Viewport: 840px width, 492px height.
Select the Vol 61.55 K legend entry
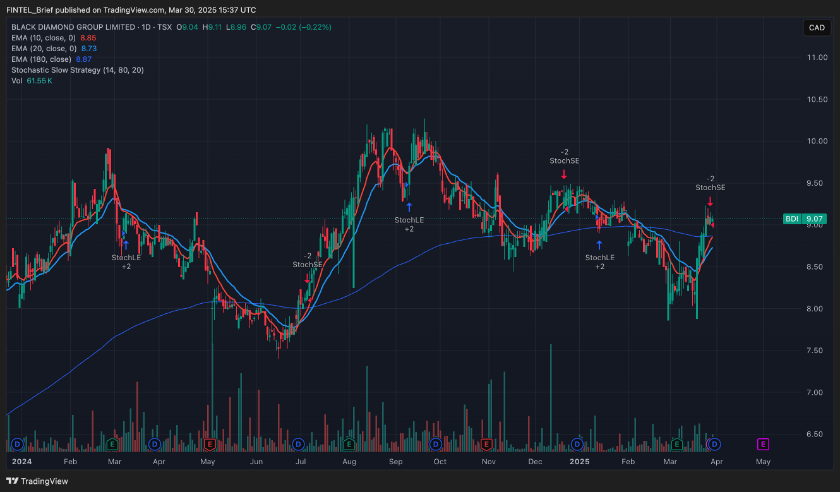click(x=32, y=81)
